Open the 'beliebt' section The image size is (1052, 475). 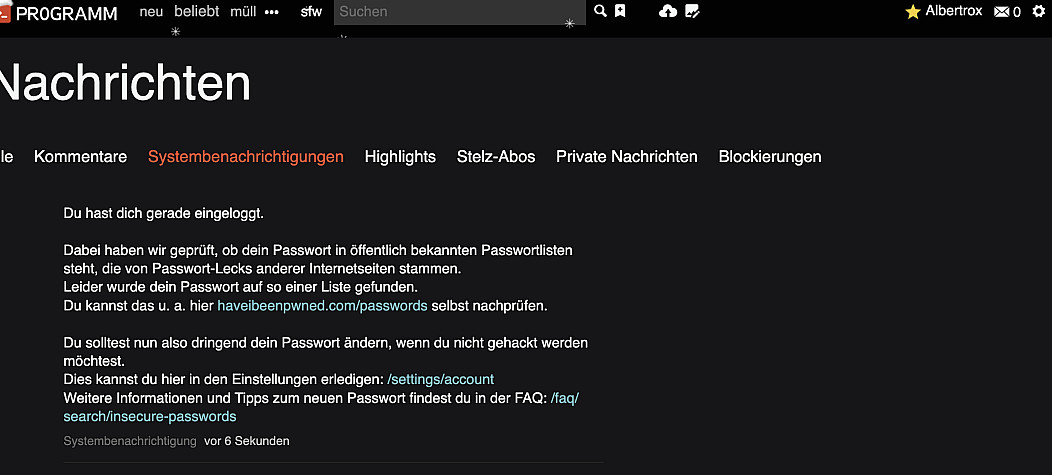coord(196,12)
